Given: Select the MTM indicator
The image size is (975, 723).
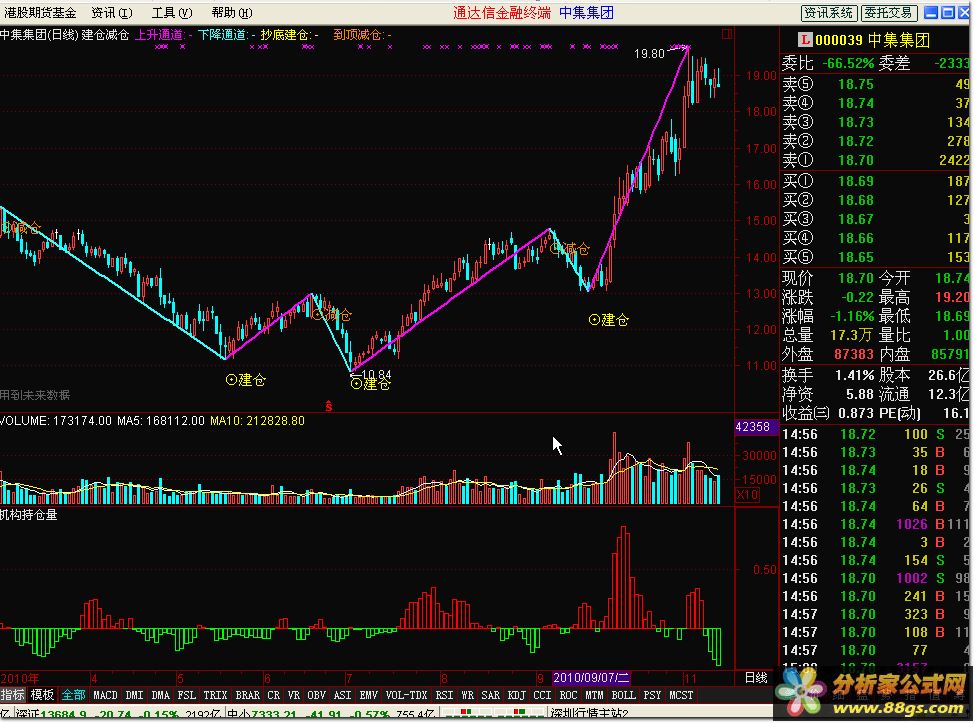Looking at the screenshot, I should tap(594, 695).
